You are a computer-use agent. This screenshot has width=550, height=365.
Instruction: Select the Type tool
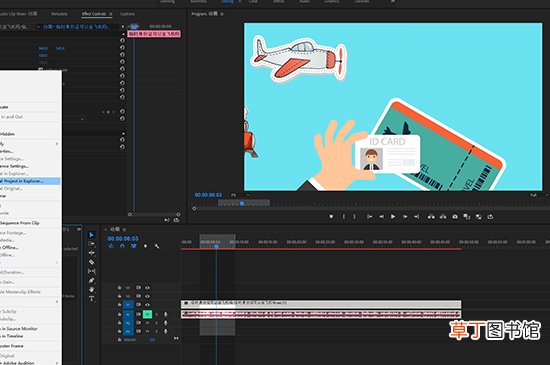92,299
